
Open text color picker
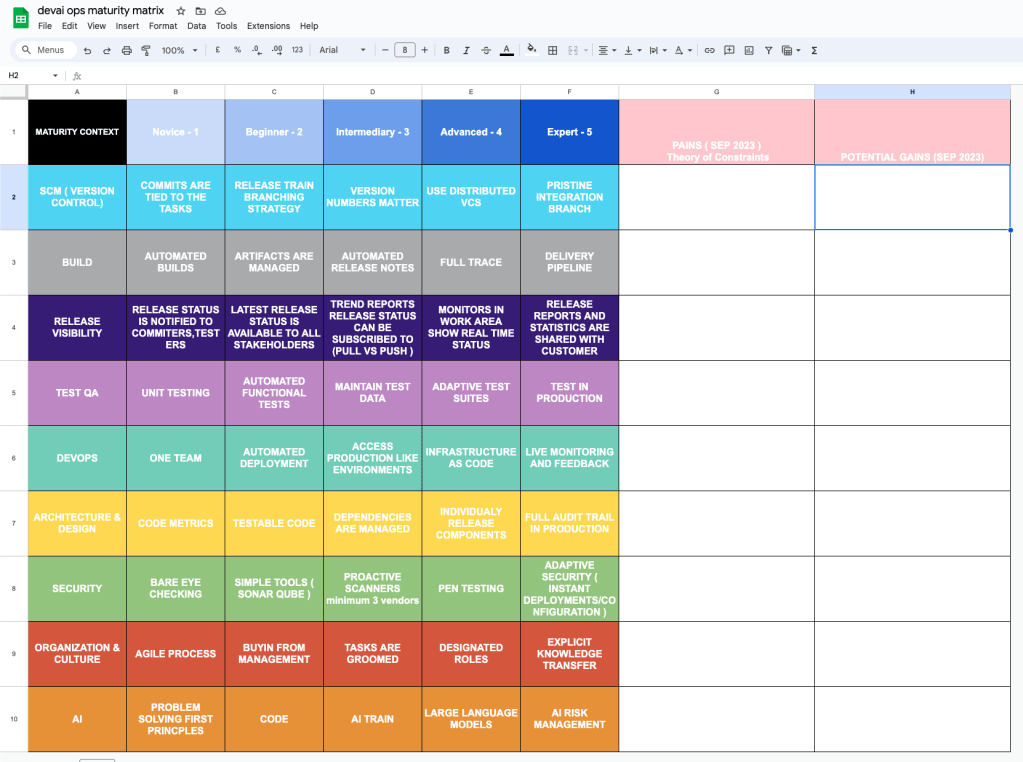(506, 50)
